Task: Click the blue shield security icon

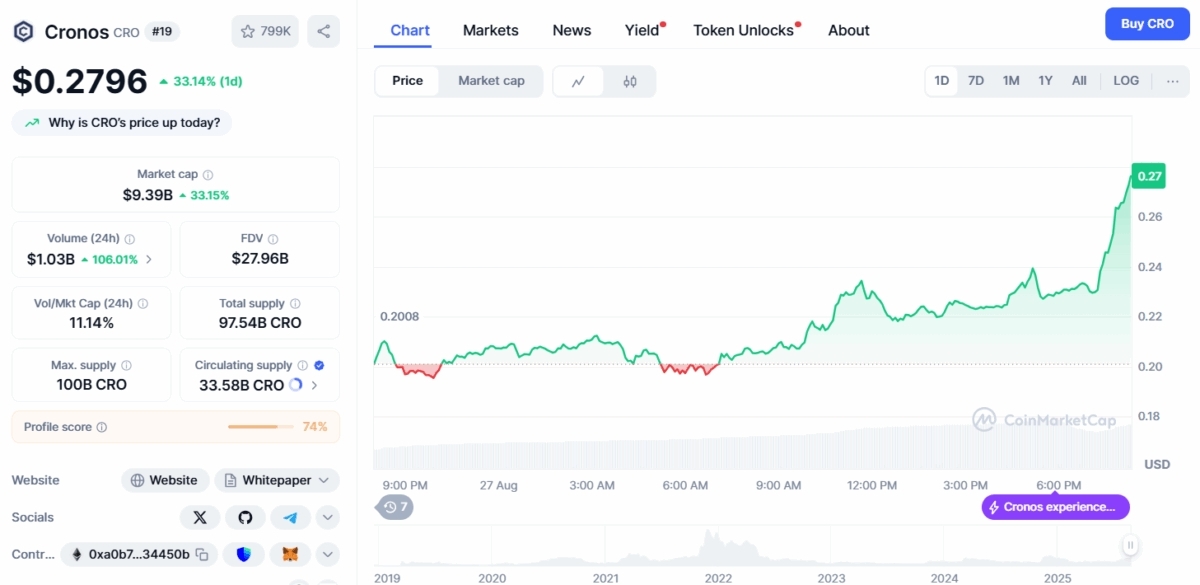Action: click(243, 554)
